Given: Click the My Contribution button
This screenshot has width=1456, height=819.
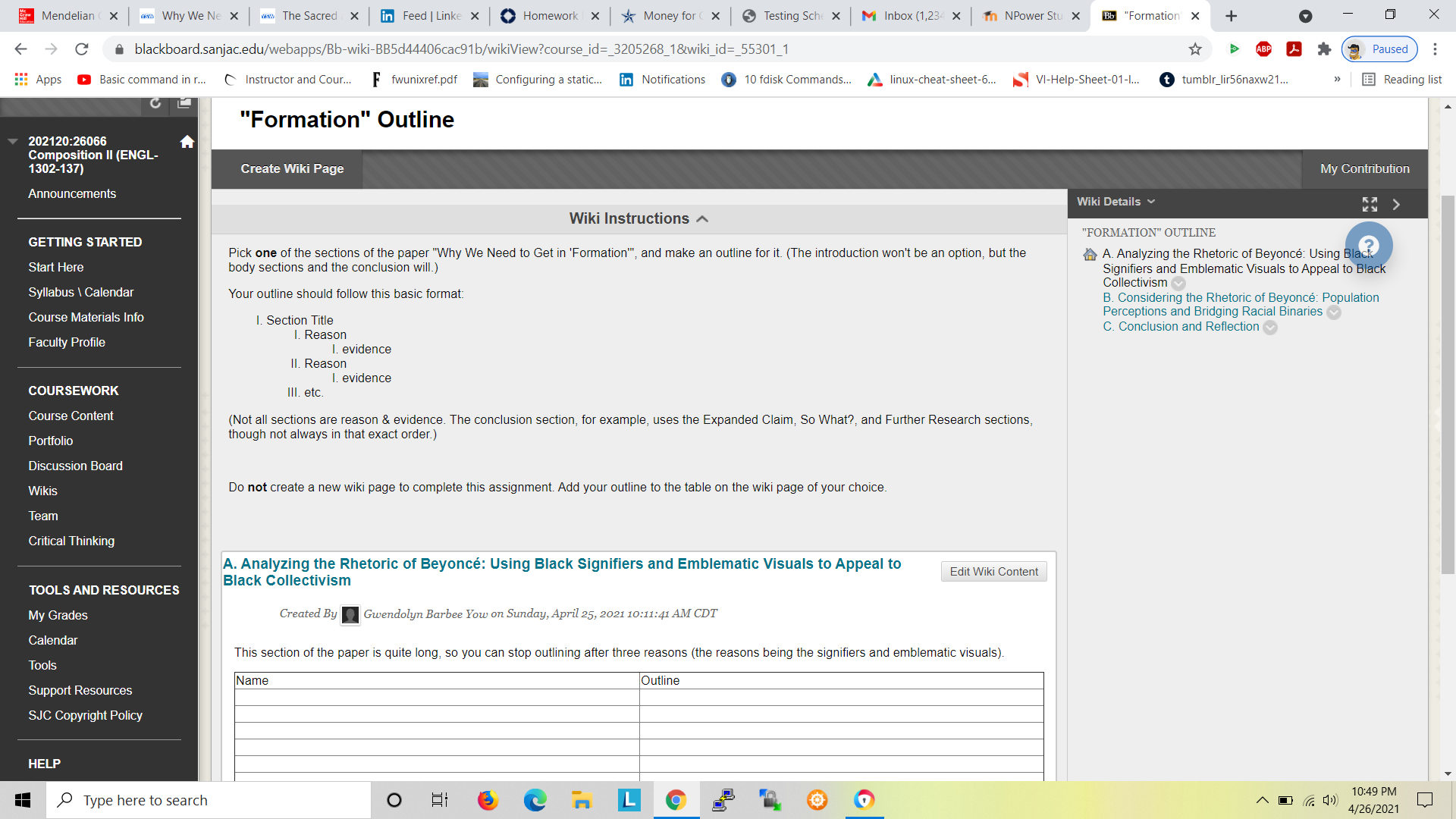Looking at the screenshot, I should pyautogui.click(x=1364, y=169).
